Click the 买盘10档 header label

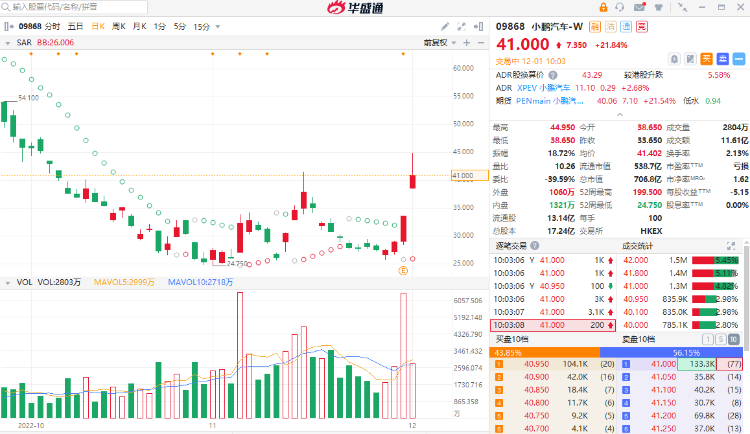[x=512, y=339]
